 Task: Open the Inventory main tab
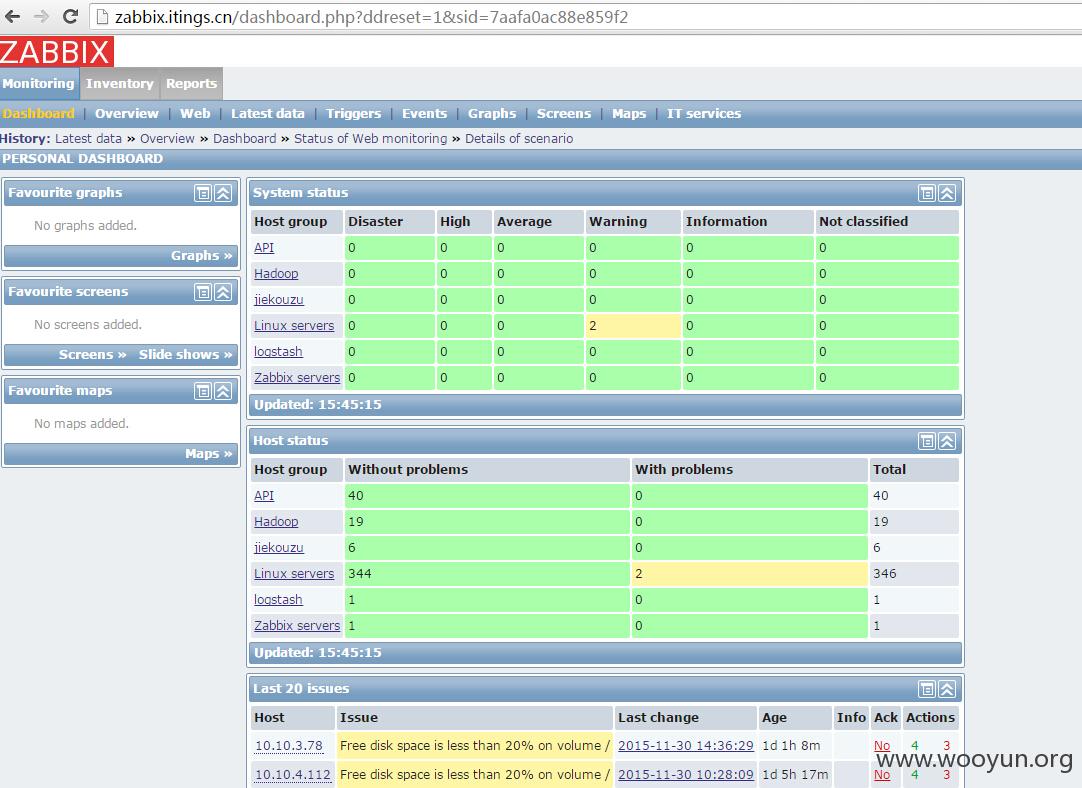(119, 83)
